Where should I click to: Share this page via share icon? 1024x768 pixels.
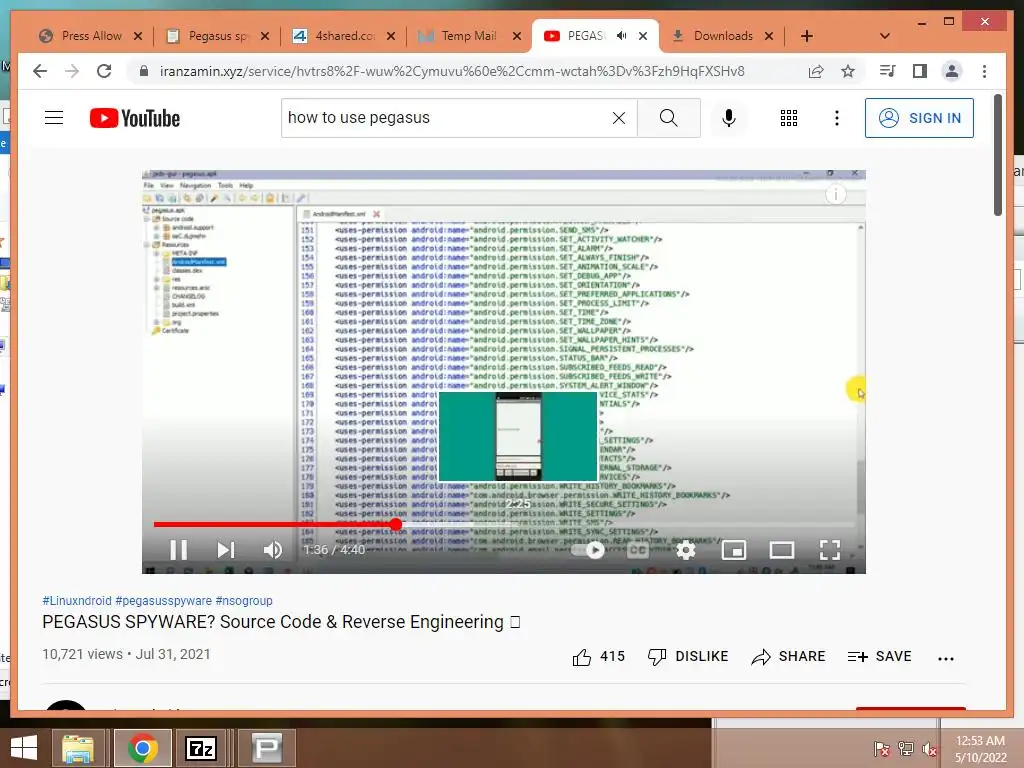click(x=816, y=71)
